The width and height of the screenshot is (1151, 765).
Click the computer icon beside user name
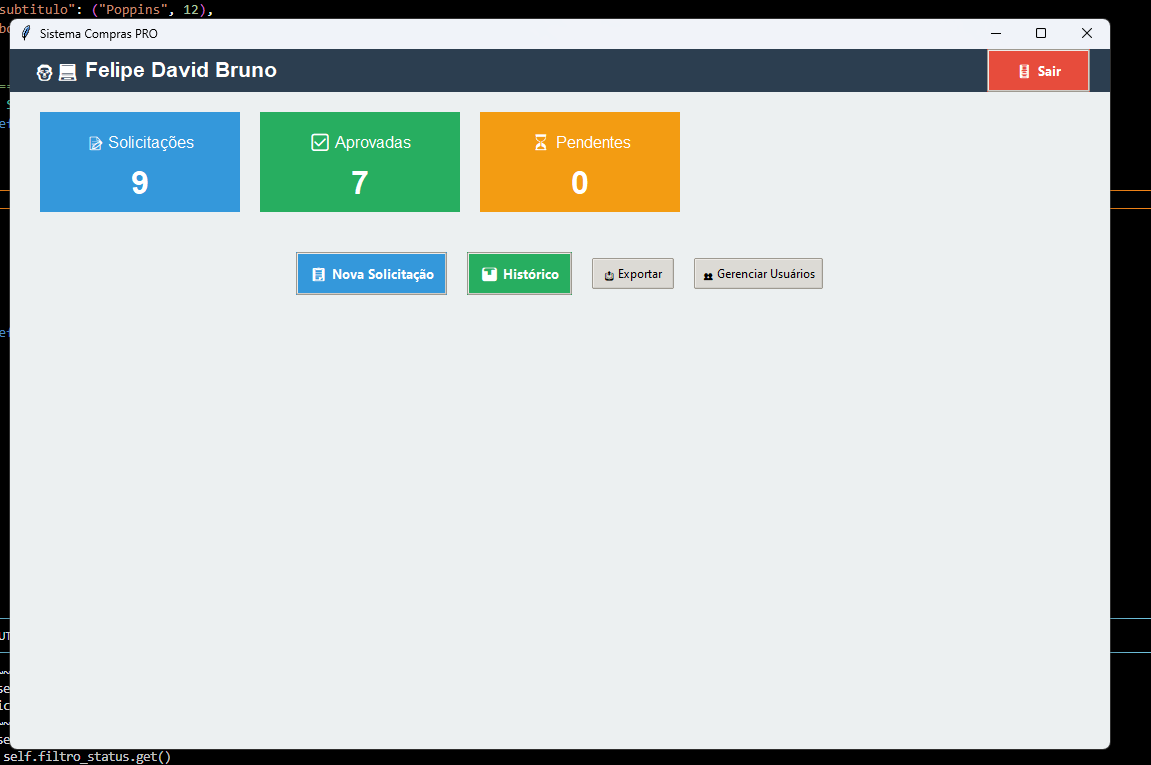click(x=68, y=72)
